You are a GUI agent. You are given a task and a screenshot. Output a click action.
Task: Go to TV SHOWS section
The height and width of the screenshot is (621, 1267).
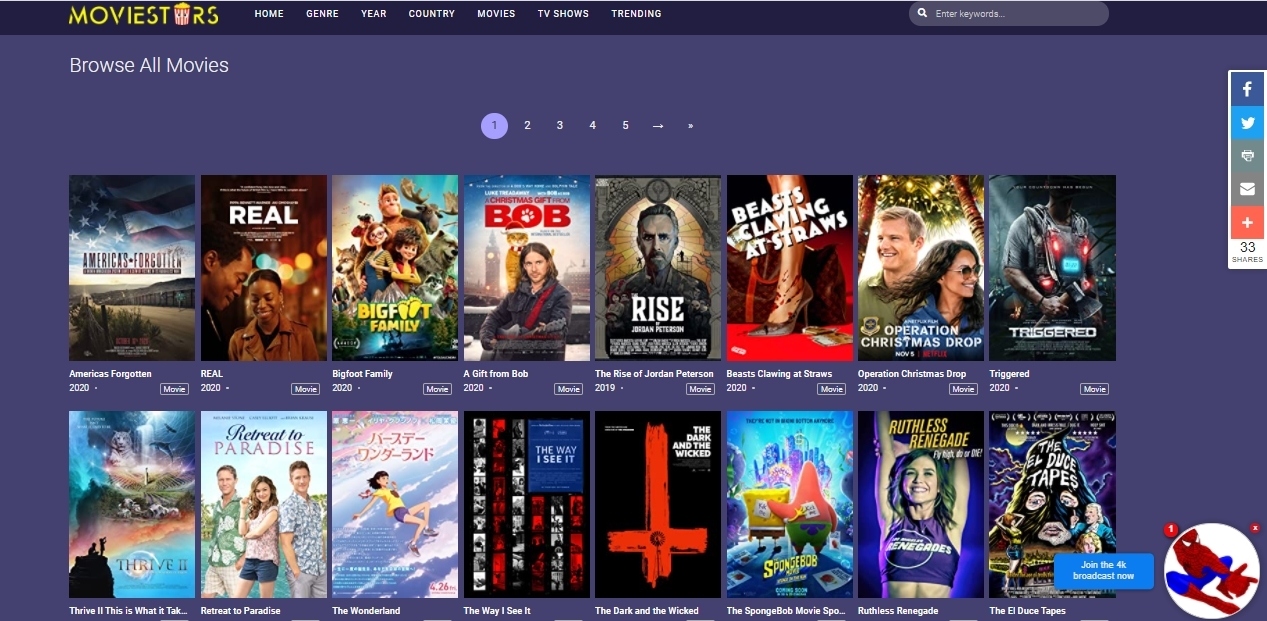pyautogui.click(x=563, y=14)
